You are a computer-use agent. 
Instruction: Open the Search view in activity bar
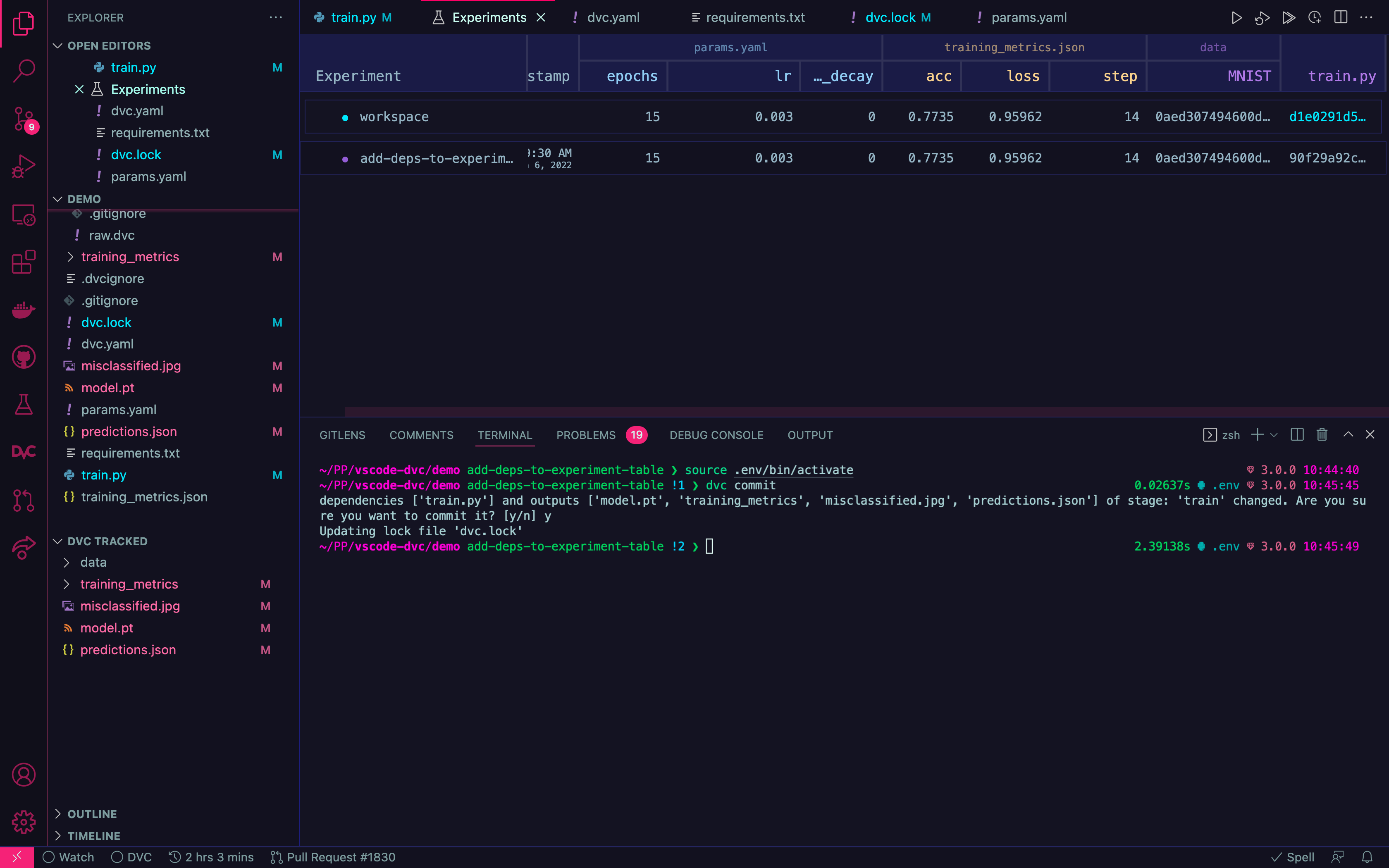[24, 71]
